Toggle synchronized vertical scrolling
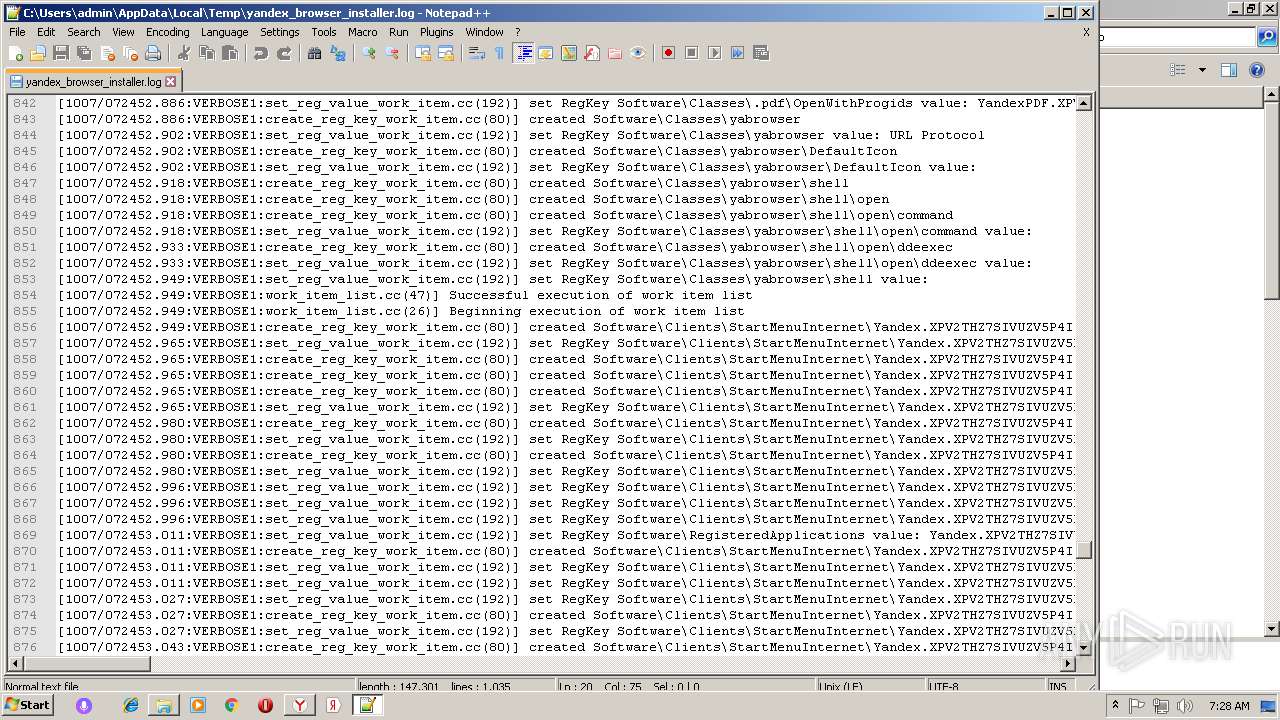Screen dimensions: 1280x720 [x=423, y=53]
